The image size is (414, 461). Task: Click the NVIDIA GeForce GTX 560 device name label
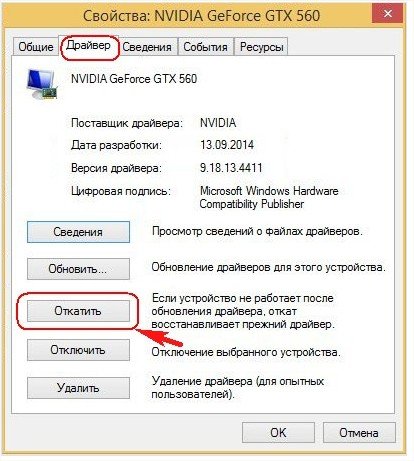pyautogui.click(x=134, y=79)
